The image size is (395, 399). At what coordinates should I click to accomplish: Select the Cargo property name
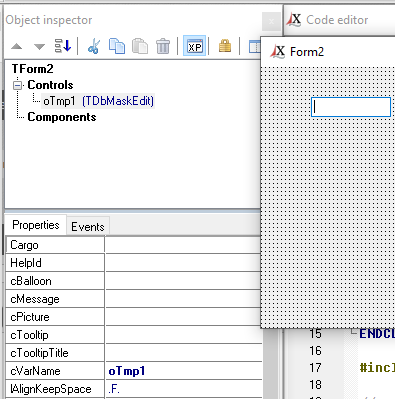(x=55, y=245)
